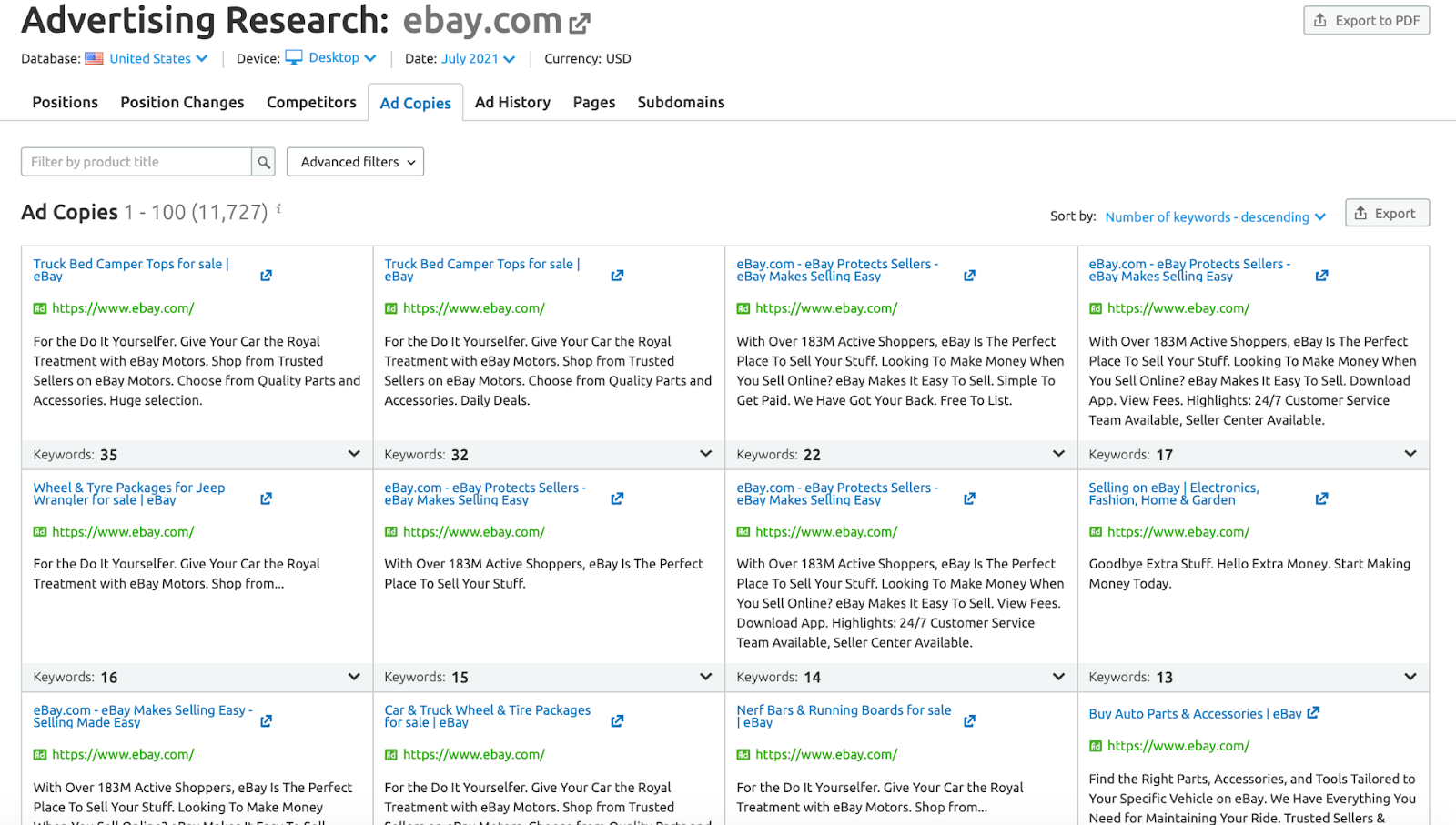This screenshot has width=1456, height=825.
Task: Switch to the Positions tab
Action: click(66, 102)
